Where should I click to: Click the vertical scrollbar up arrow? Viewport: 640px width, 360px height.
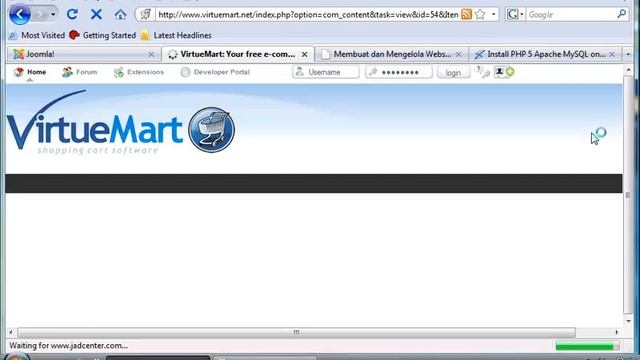tap(628, 70)
